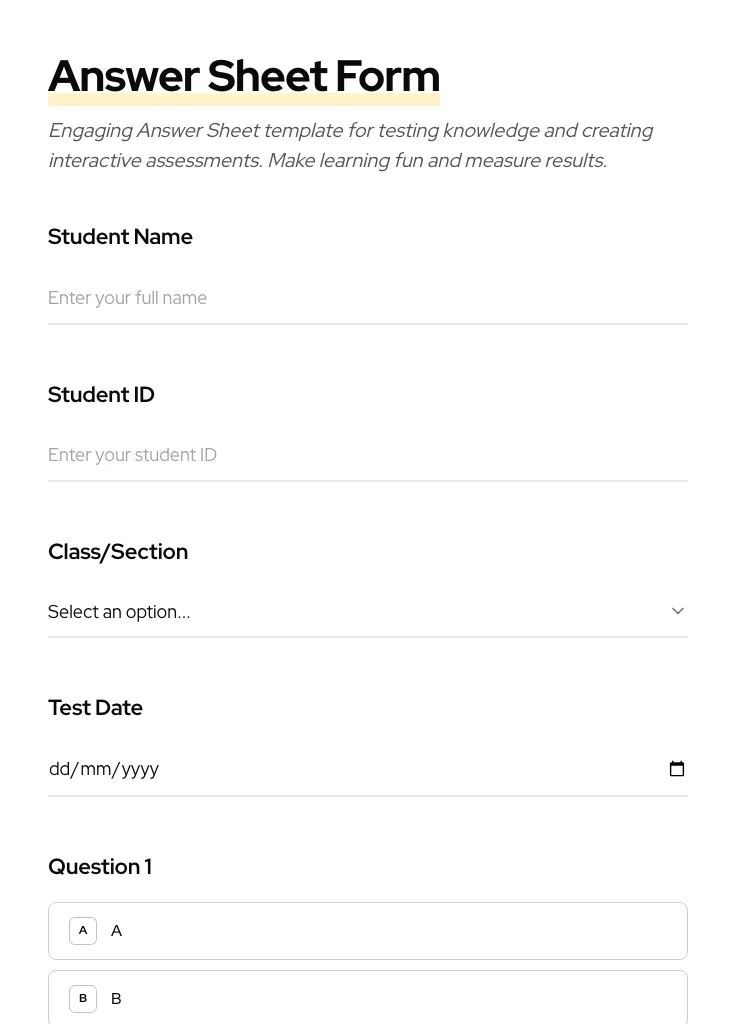736x1024 pixels.
Task: Click the Class/Section dropdown chevron
Action: point(678,610)
